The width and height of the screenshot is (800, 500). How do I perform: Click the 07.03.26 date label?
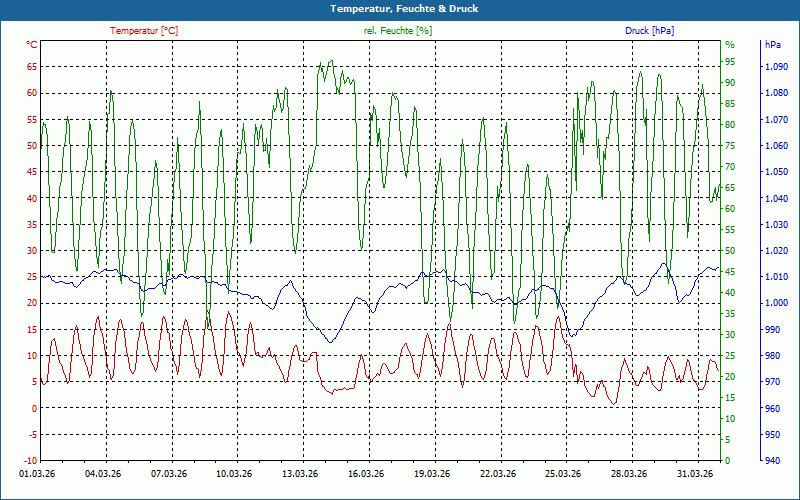[169, 474]
